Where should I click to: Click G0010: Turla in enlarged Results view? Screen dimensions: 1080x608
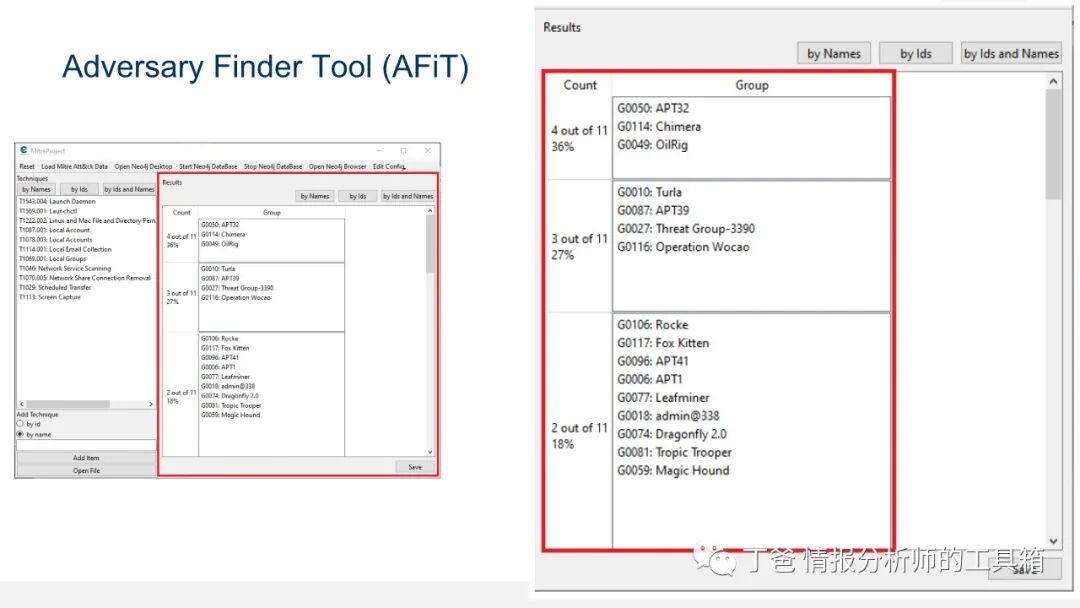tap(650, 193)
